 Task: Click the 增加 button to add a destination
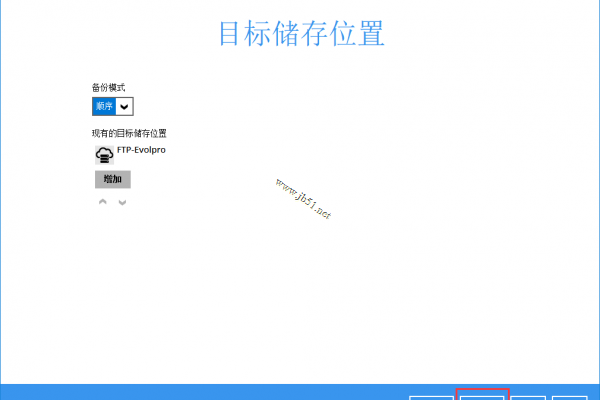coord(113,179)
